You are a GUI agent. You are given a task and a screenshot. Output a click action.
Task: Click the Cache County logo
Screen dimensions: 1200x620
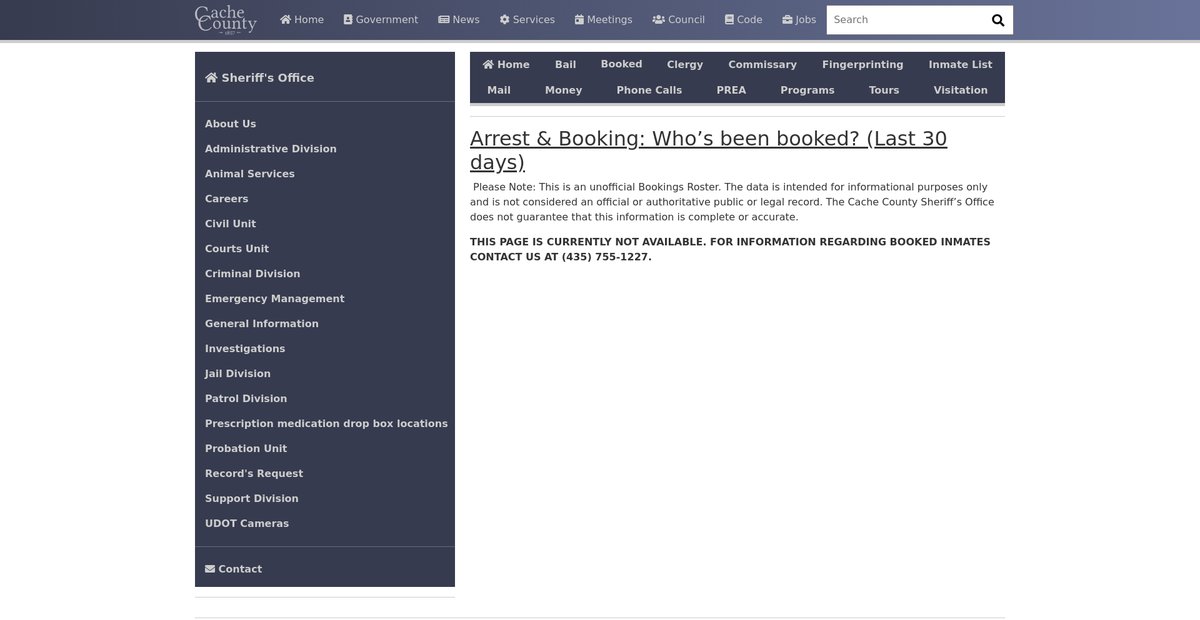point(225,19)
